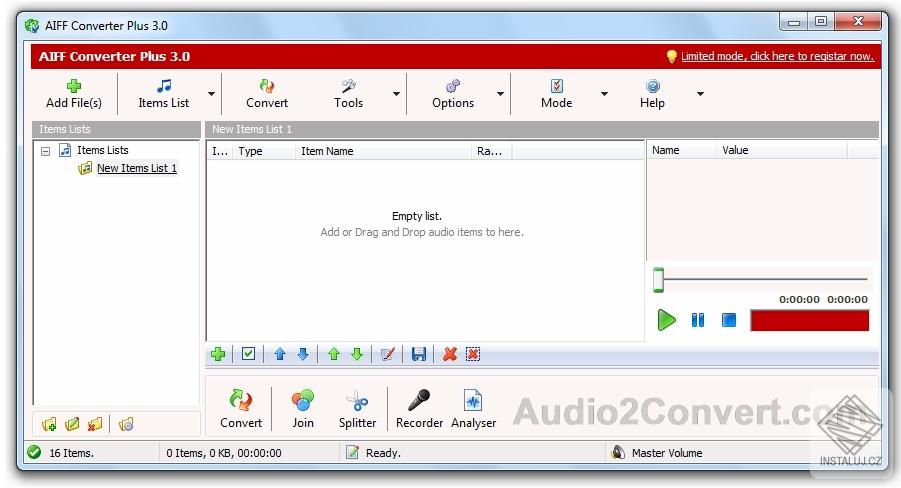Select New Items List 1 in the tree

[137, 168]
